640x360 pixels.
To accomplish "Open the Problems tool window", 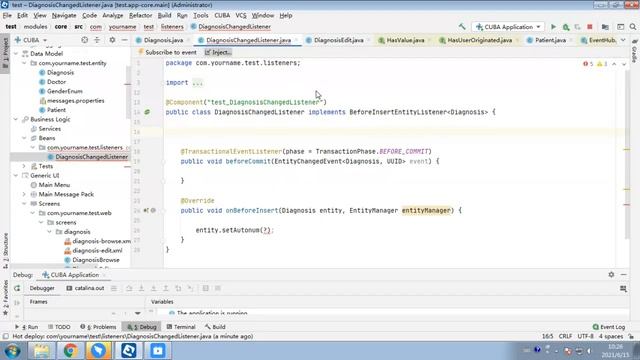I will coord(98,327).
